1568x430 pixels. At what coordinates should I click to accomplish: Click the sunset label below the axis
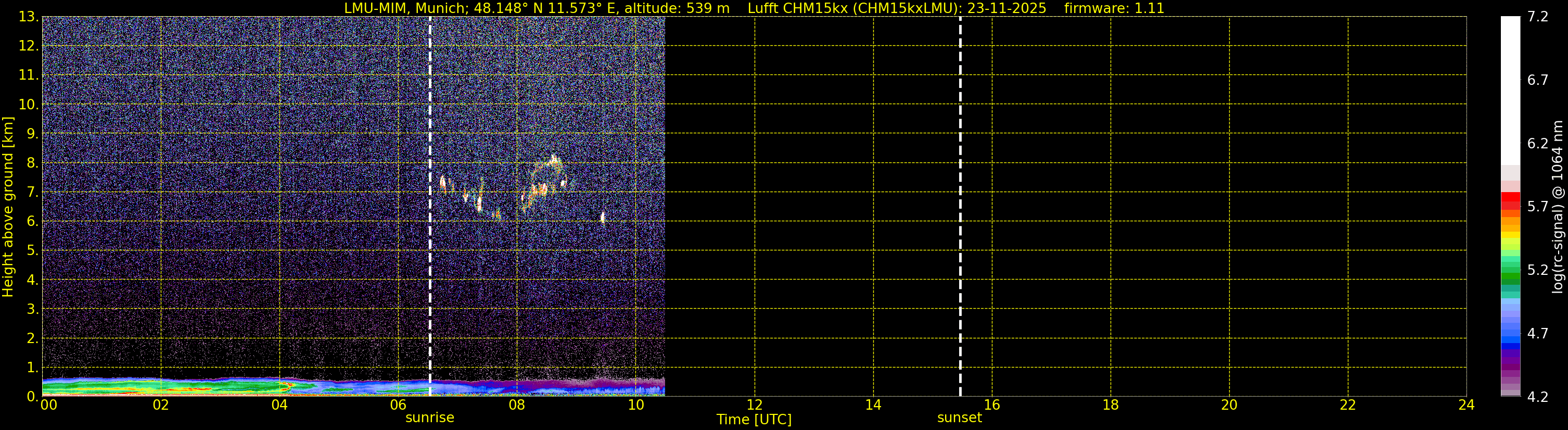click(959, 417)
